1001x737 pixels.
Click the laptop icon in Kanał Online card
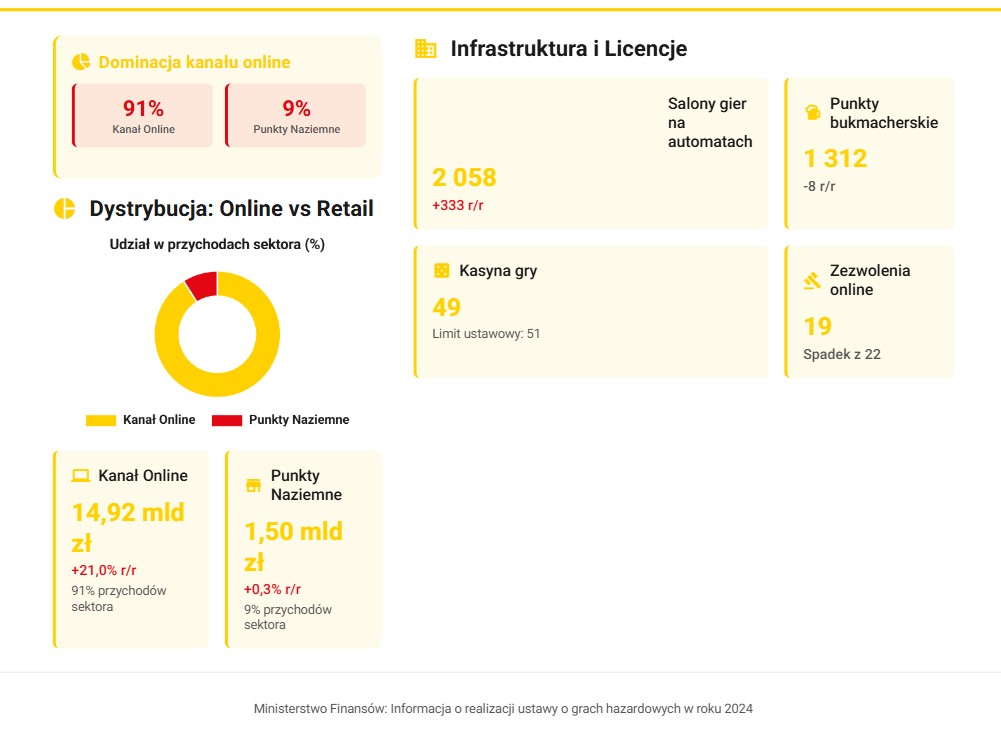[x=81, y=476]
